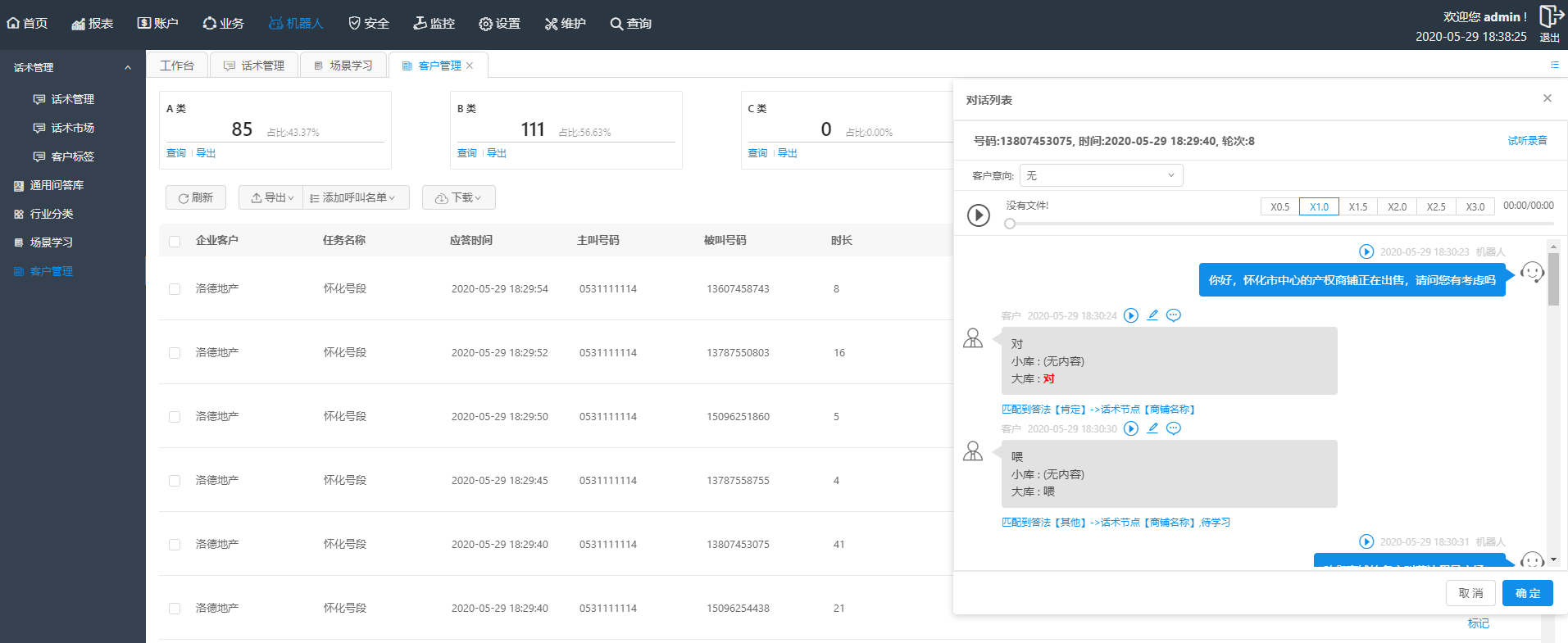Click the 试听录音 link
The height and width of the screenshot is (643, 1568).
pyautogui.click(x=1527, y=141)
